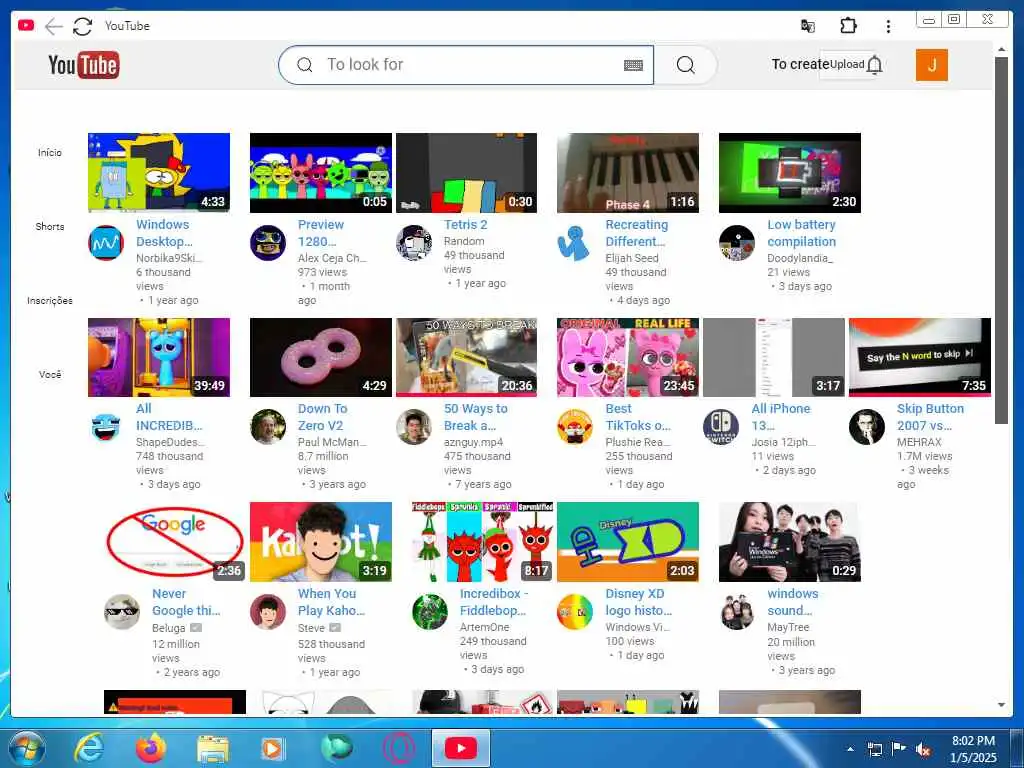Click the muted volume tray icon
Viewport: 1024px width, 768px height.
coord(923,750)
